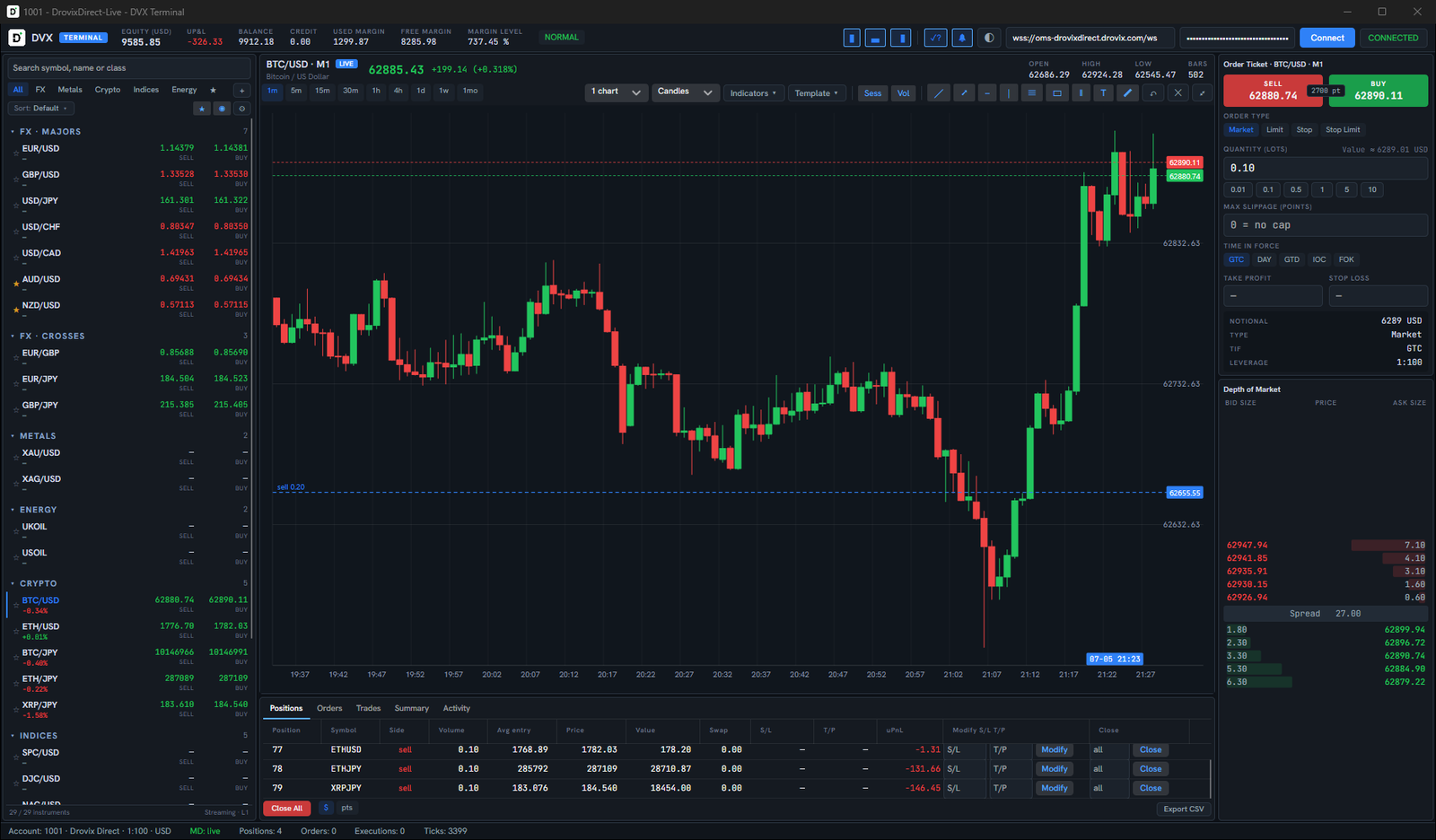Click the DVX logo icon
The width and height of the screenshot is (1436, 840).
(17, 38)
